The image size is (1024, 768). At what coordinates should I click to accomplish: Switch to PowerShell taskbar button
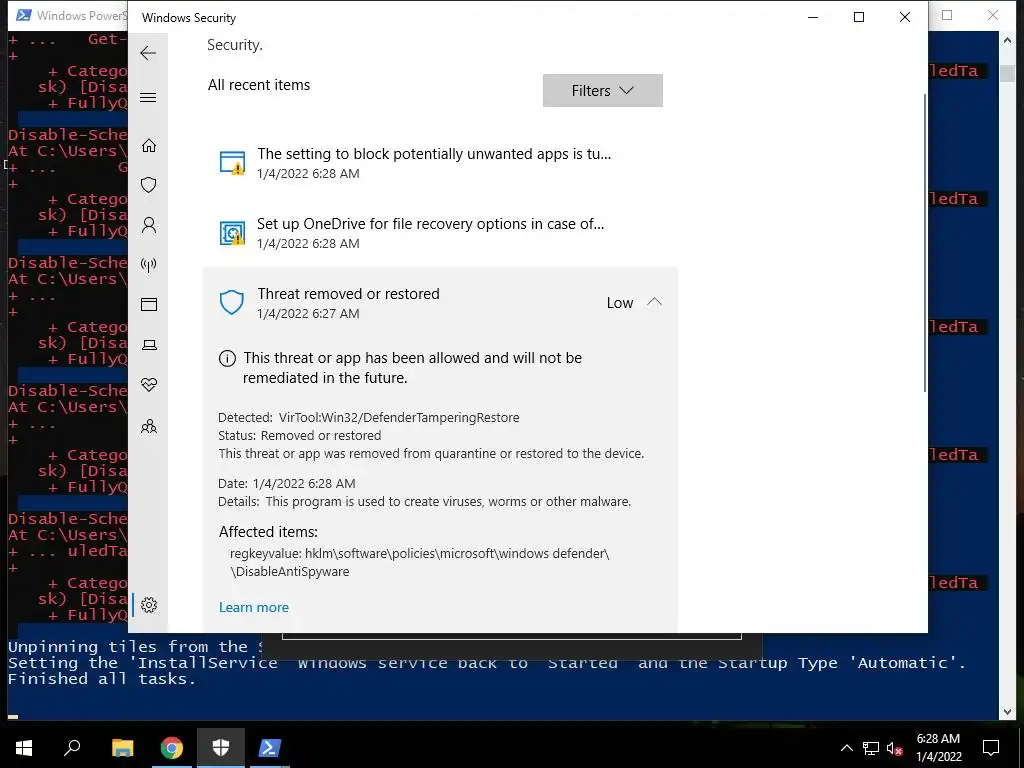pos(270,748)
